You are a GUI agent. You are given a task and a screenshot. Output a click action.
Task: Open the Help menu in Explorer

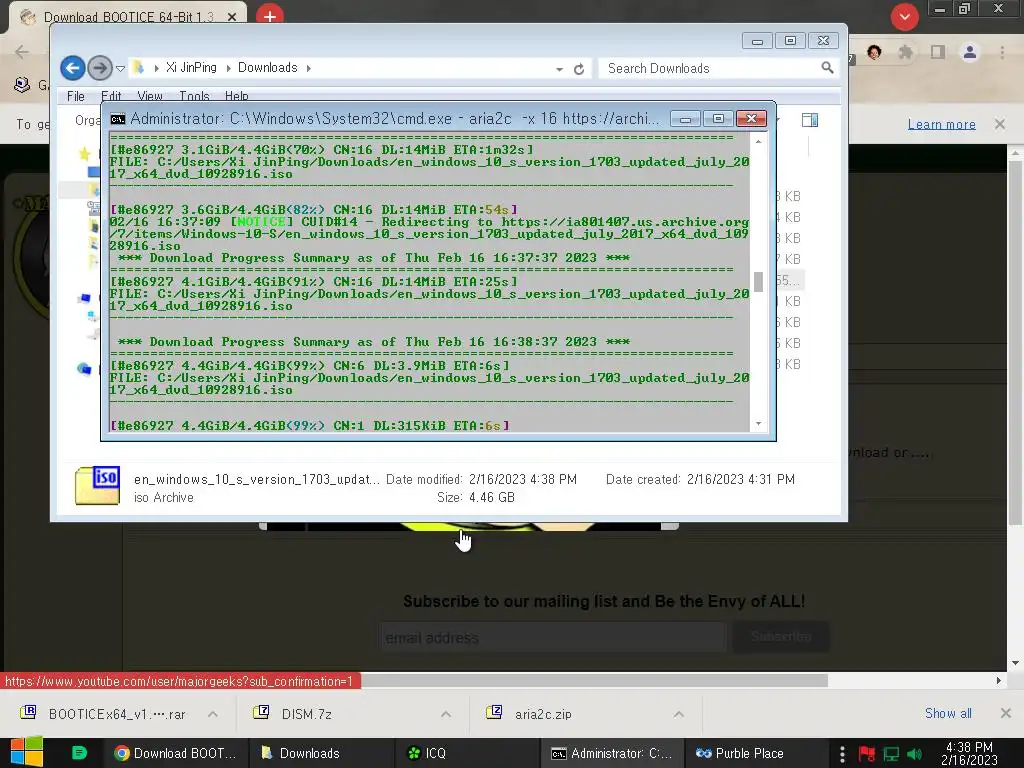click(x=236, y=96)
